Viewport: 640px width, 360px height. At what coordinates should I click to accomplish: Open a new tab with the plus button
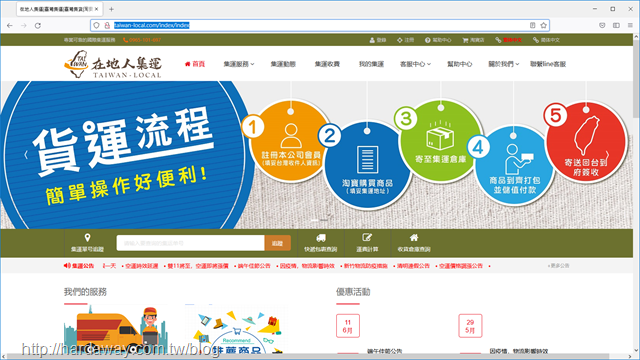pos(111,9)
